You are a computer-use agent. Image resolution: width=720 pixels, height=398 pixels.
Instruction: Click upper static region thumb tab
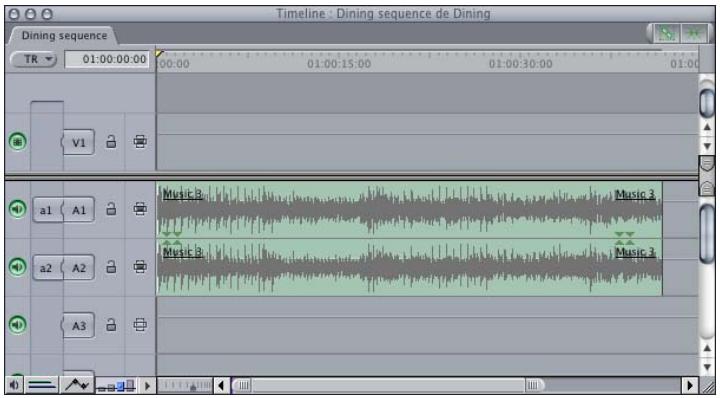click(707, 164)
